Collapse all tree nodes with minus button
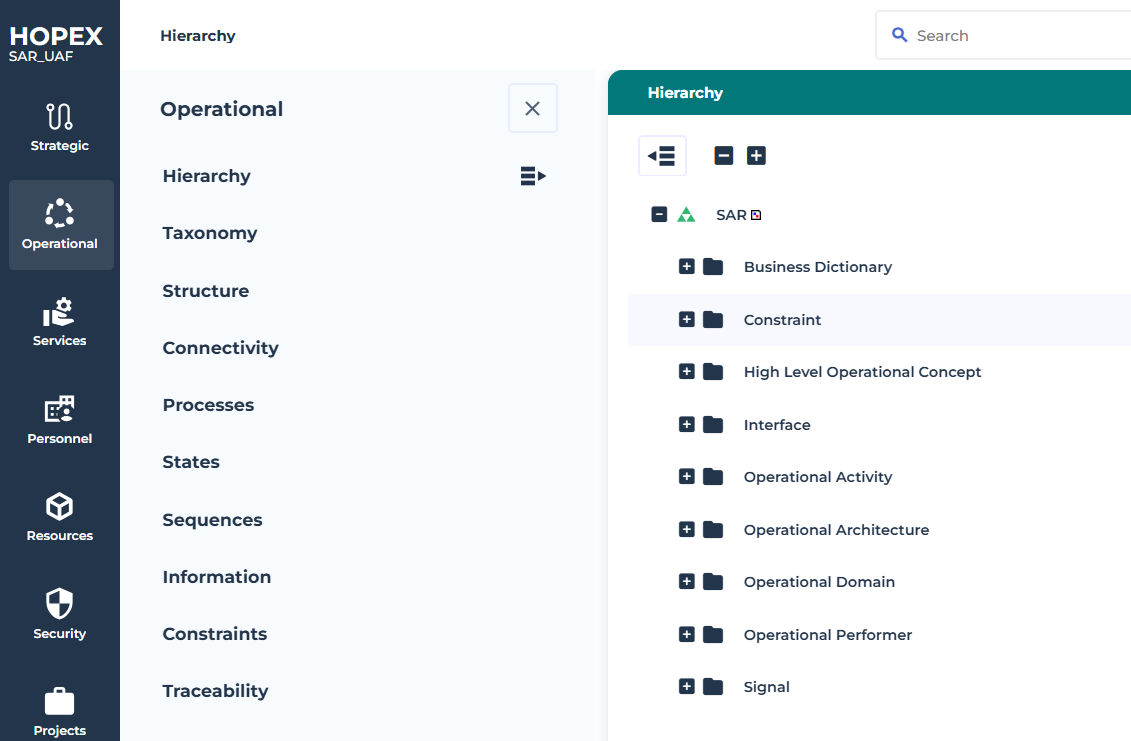 (724, 156)
